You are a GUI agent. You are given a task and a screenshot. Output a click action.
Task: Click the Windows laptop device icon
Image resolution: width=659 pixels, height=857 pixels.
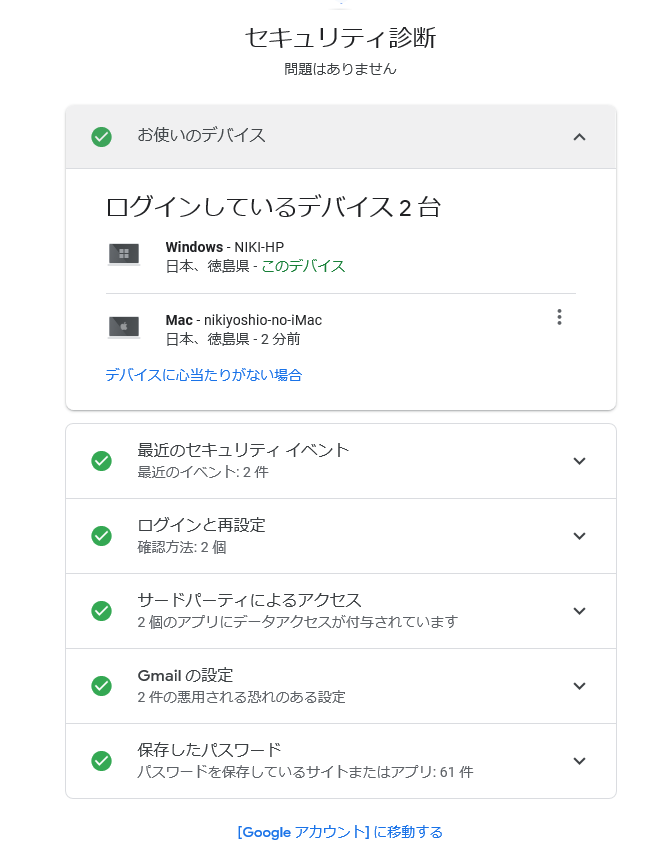coord(124,254)
